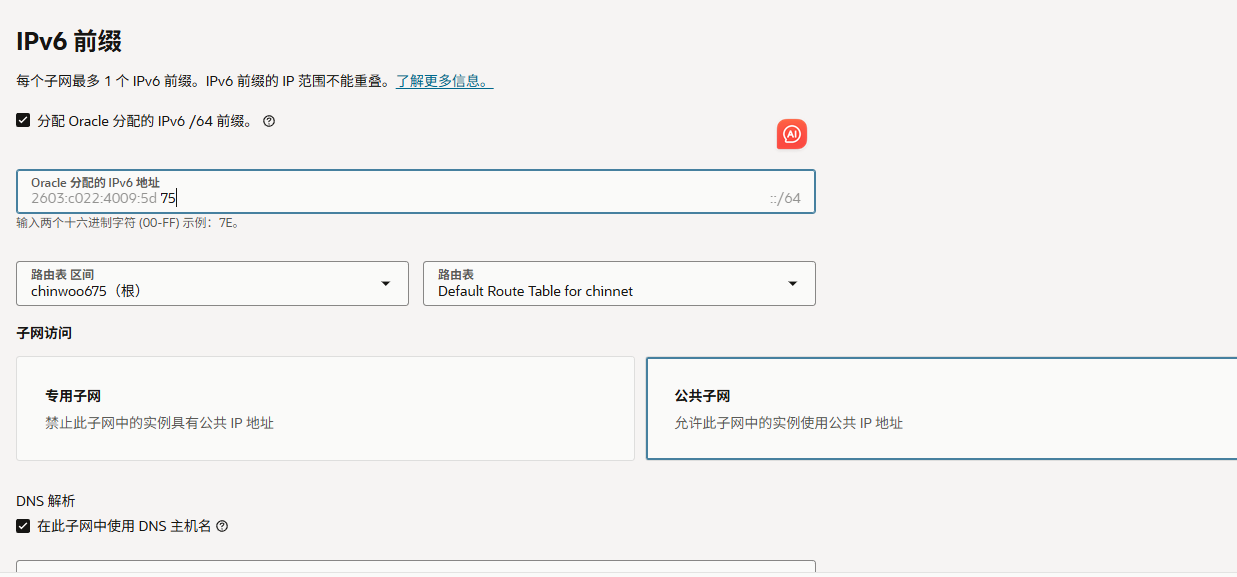Click the arrow icon in 路由表 区间 field
Viewport: 1237px width, 577px height.
386,284
